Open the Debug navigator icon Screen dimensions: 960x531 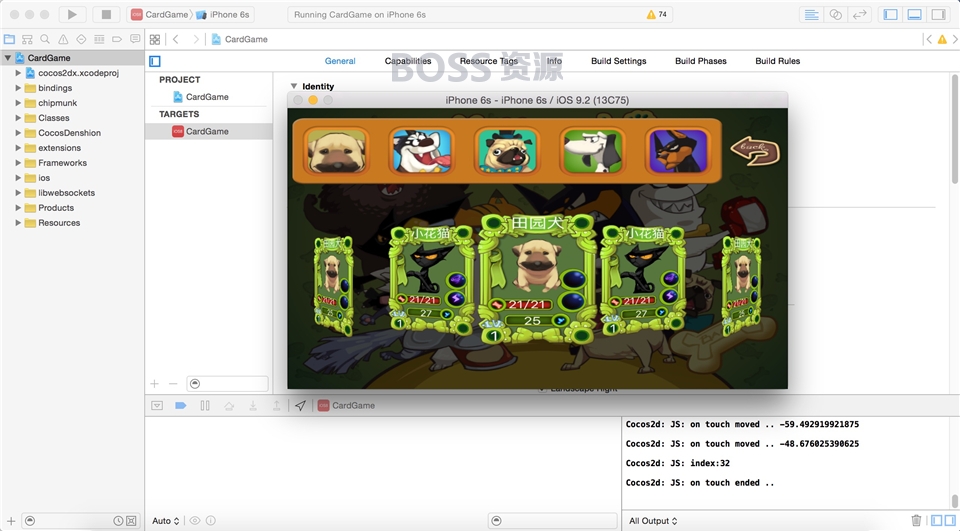coord(99,39)
